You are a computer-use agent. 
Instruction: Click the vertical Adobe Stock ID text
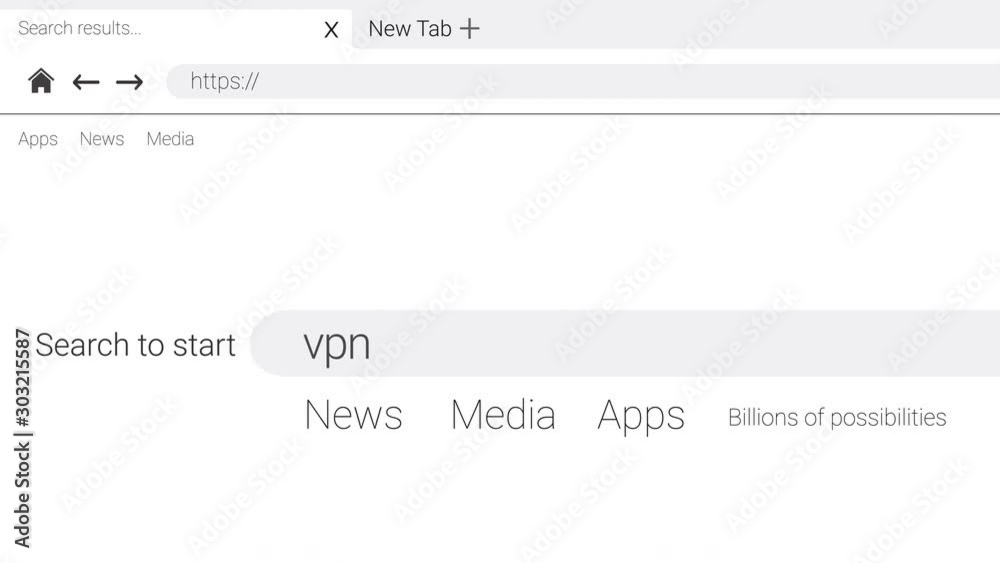click(x=22, y=438)
